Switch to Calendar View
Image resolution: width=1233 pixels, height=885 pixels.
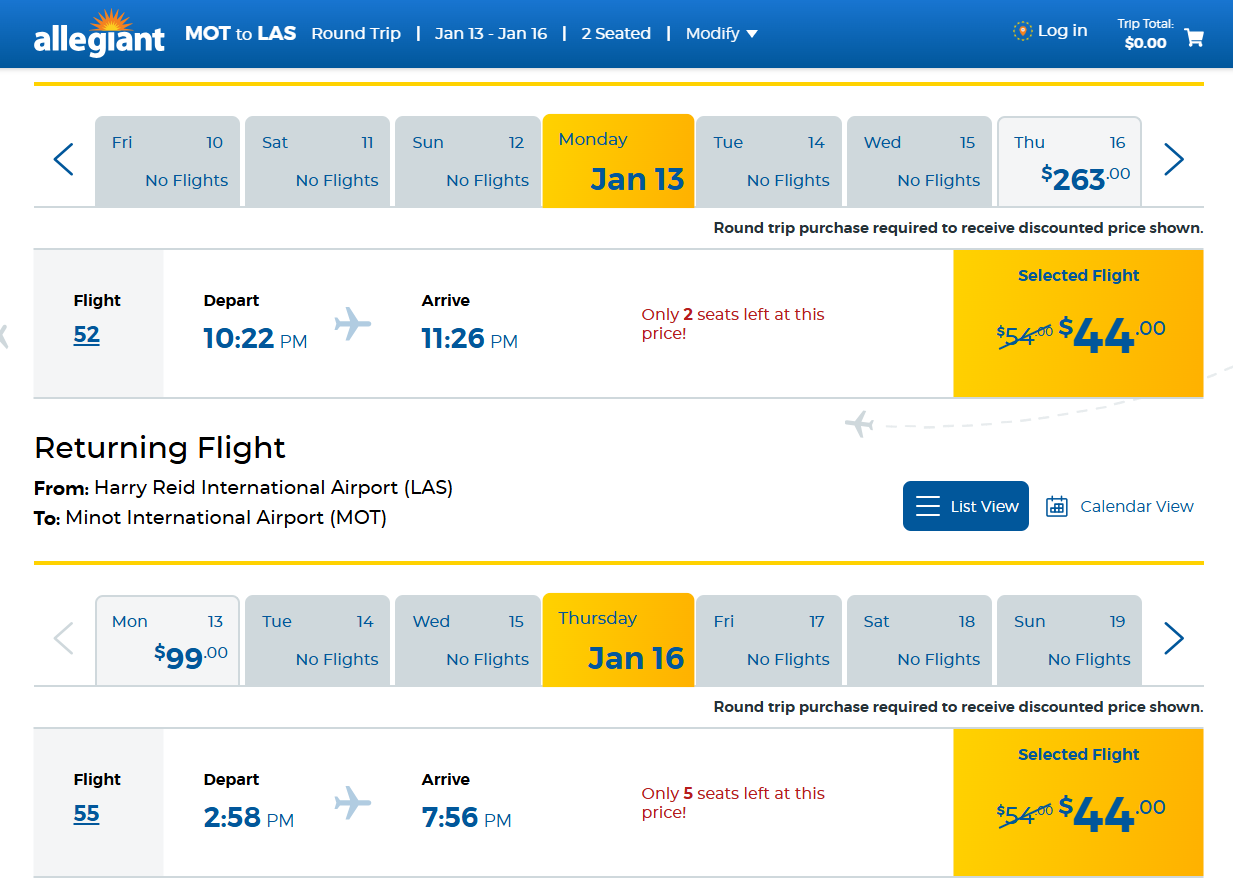point(1120,506)
